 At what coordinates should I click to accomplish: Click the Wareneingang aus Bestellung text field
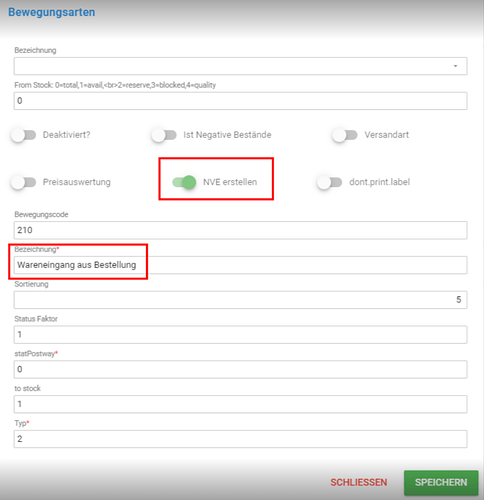[x=240, y=265]
